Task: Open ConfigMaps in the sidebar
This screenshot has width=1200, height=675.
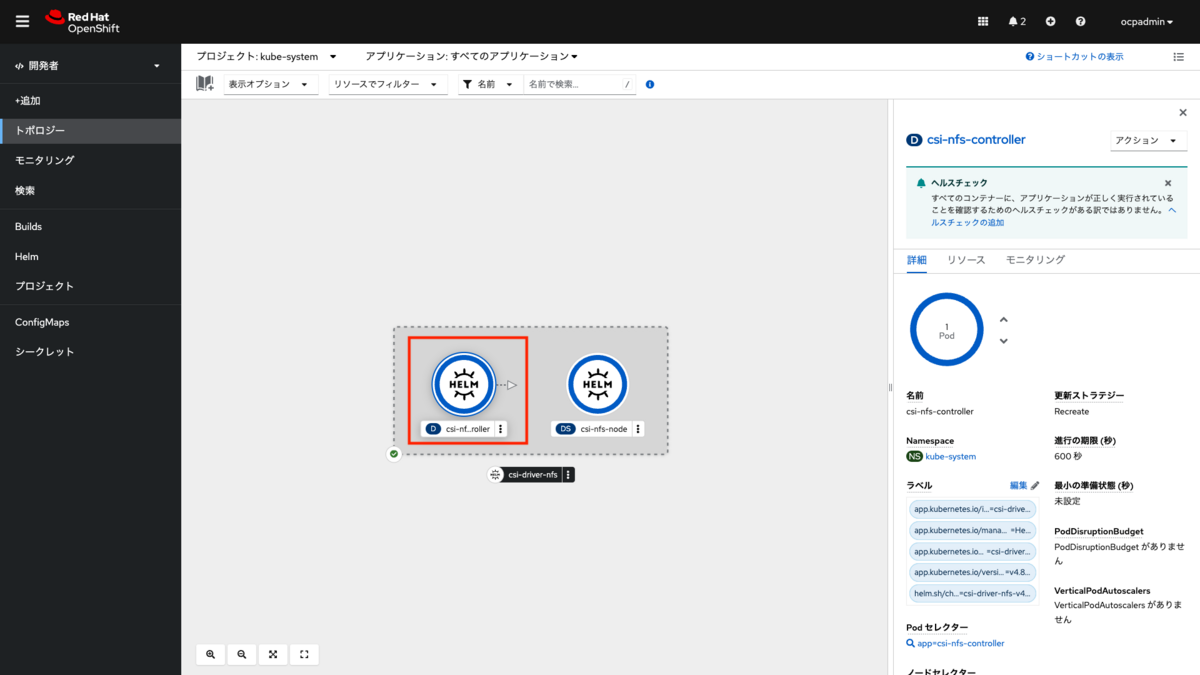Action: [91, 323]
